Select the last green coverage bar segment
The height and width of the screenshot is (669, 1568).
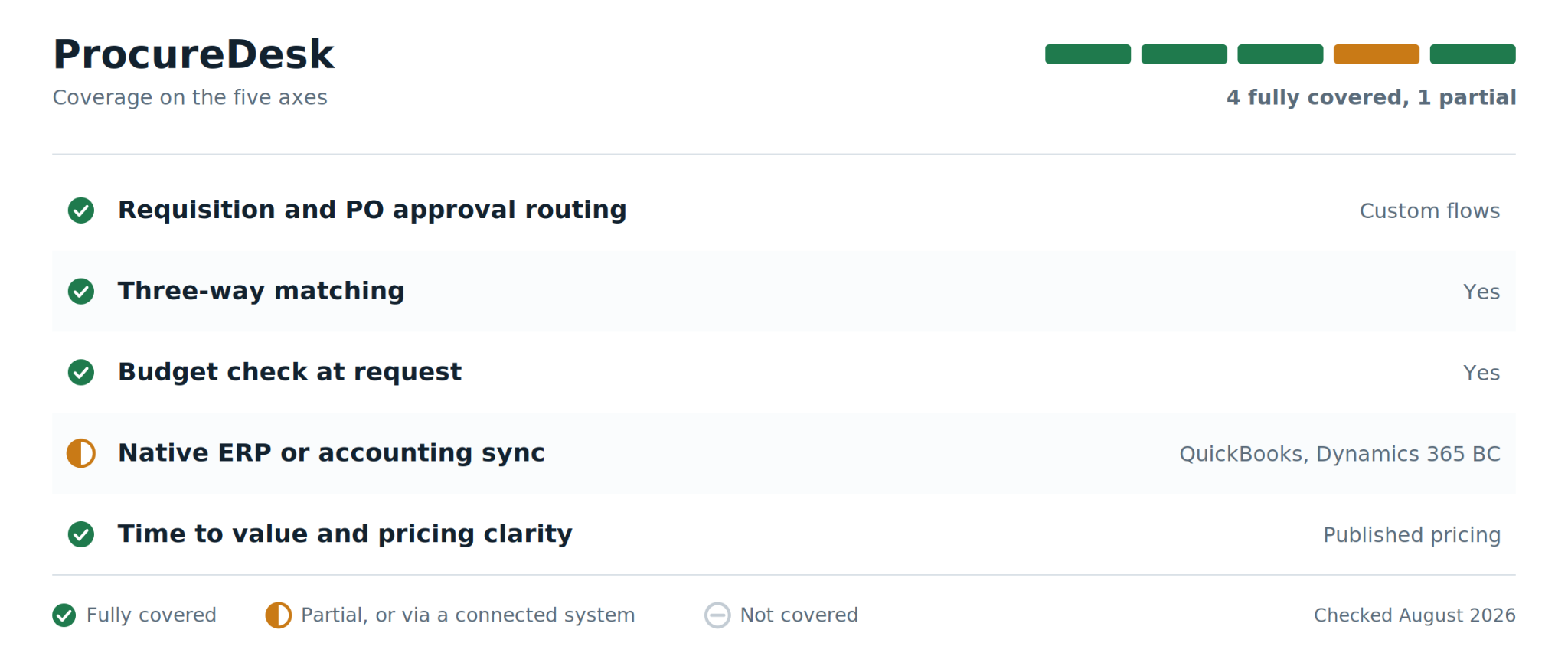(x=1473, y=54)
